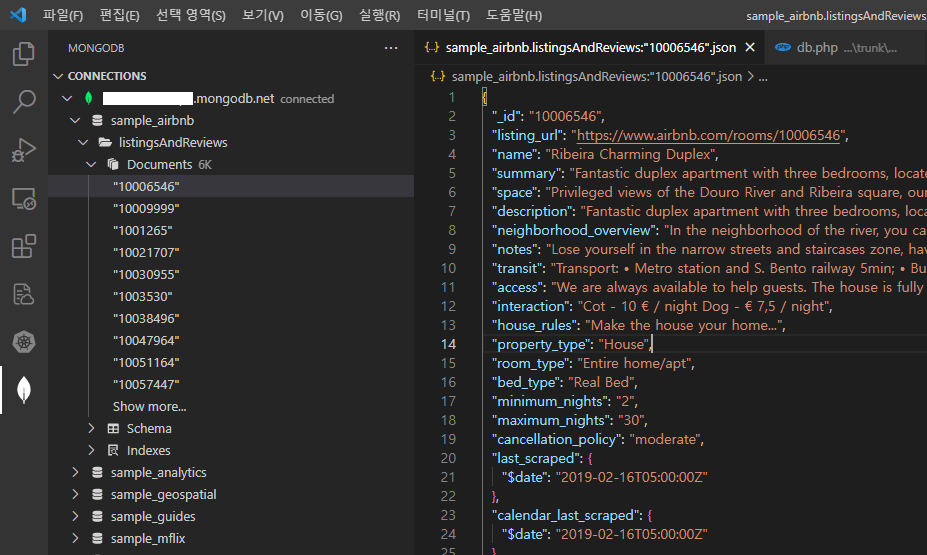The image size is (927, 555).
Task: Click the "moderate" cancellation_policy value
Action: coord(665,439)
